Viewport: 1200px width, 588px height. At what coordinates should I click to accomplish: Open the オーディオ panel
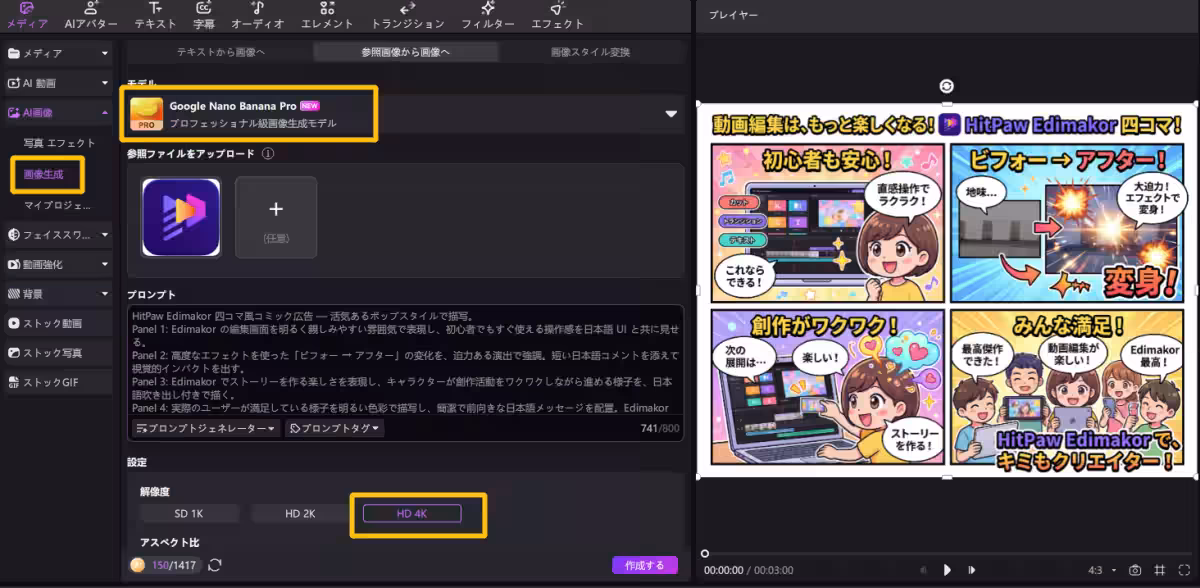[x=257, y=16]
